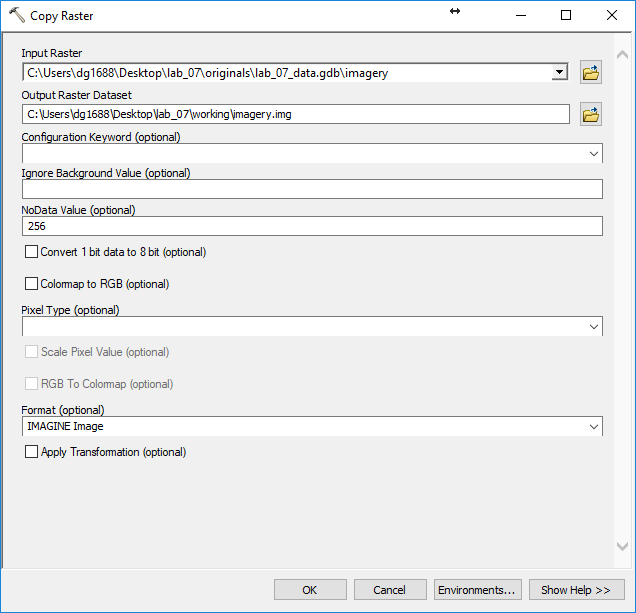Click Show Help to expand help panel
This screenshot has width=636, height=613.
[x=576, y=590]
